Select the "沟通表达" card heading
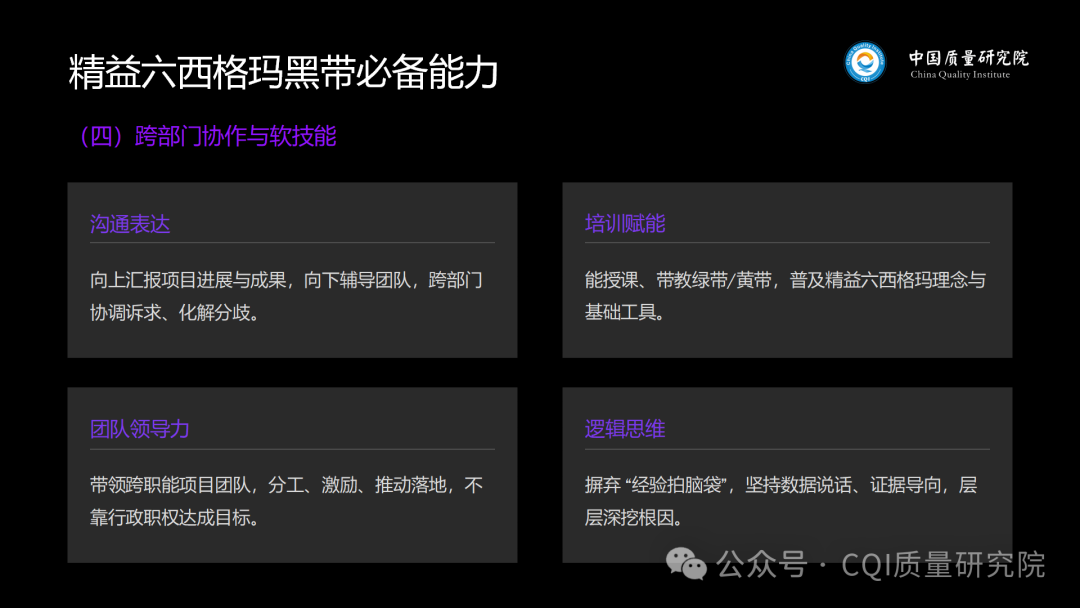Screen dimensions: 1080x608 [130, 224]
